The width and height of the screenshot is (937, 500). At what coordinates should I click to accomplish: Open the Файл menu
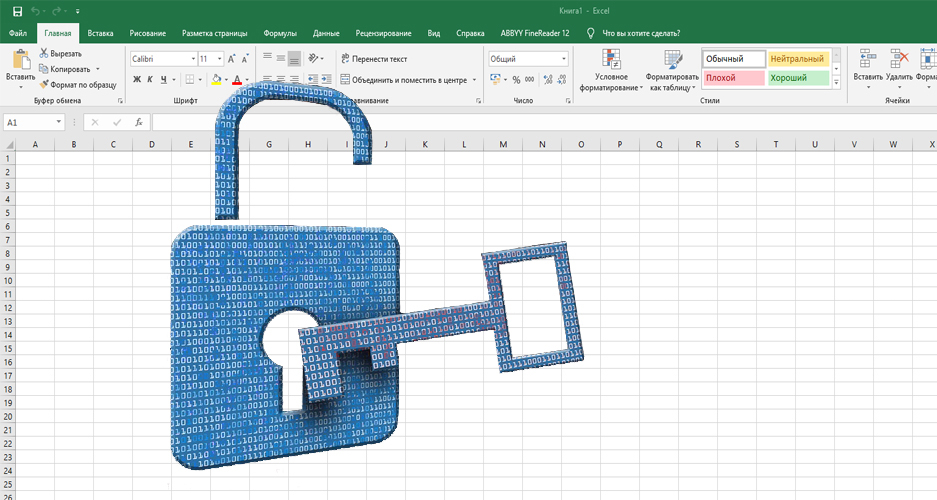[x=18, y=33]
